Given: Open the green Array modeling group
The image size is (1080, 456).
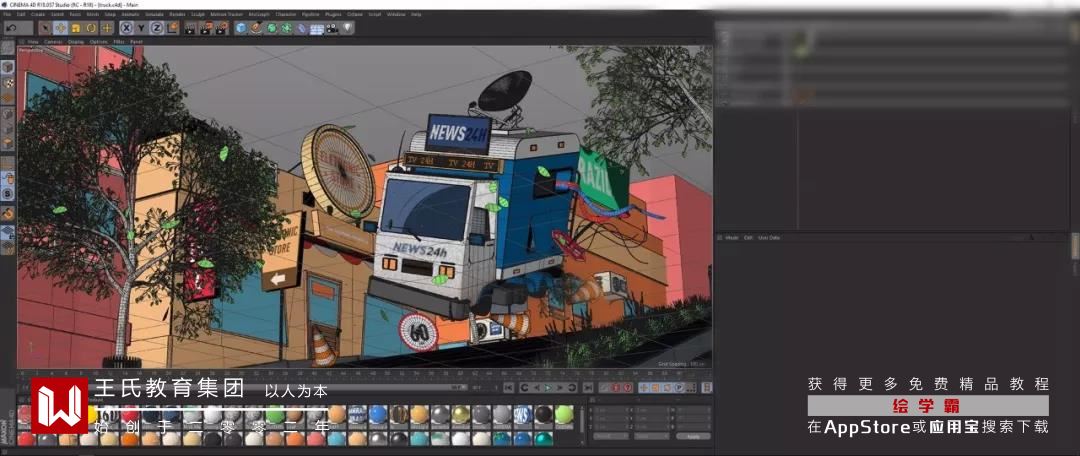Looking at the screenshot, I should point(287,28).
